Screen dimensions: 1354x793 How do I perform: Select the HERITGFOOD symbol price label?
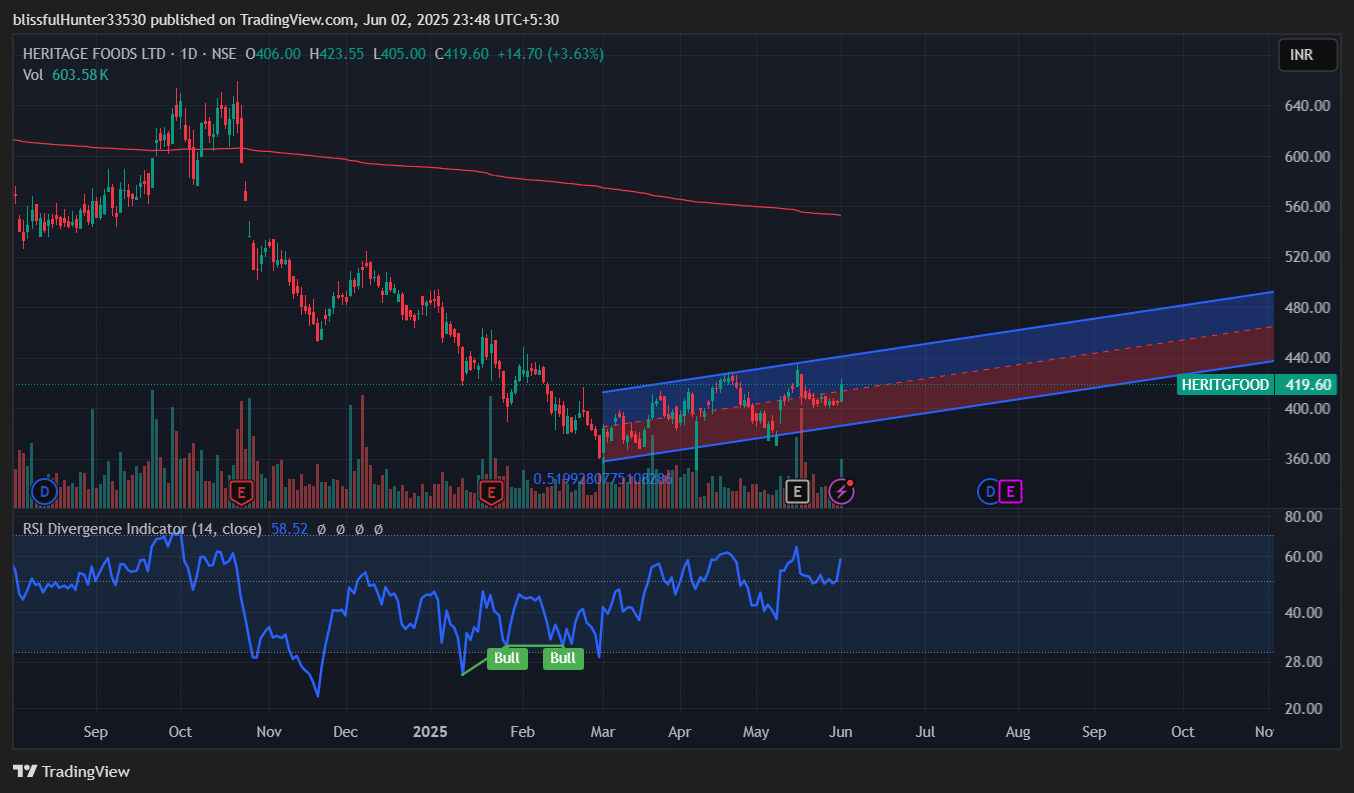(1225, 385)
